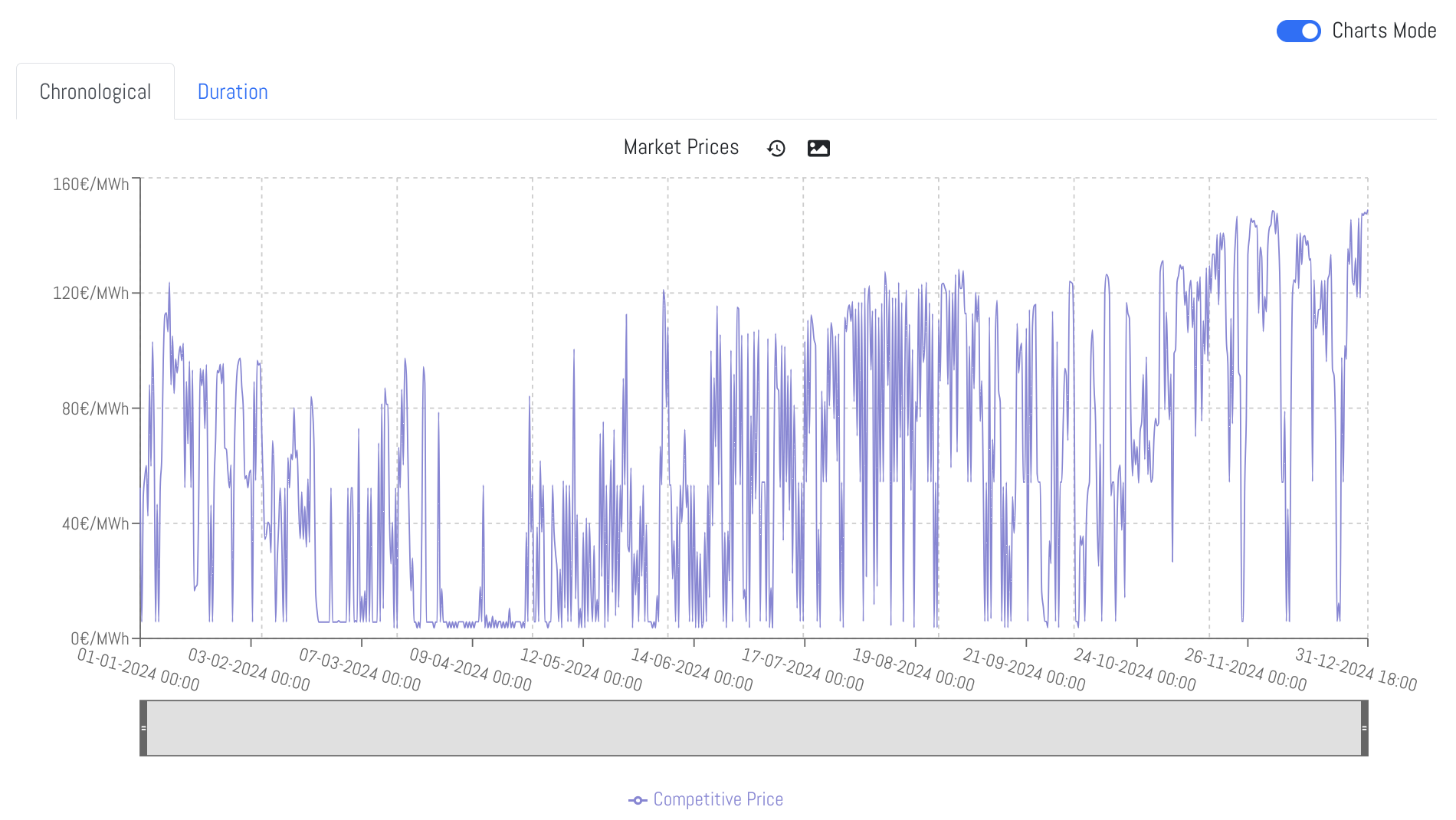Click the 31-12-2024 18:00 axis label

[x=1355, y=670]
